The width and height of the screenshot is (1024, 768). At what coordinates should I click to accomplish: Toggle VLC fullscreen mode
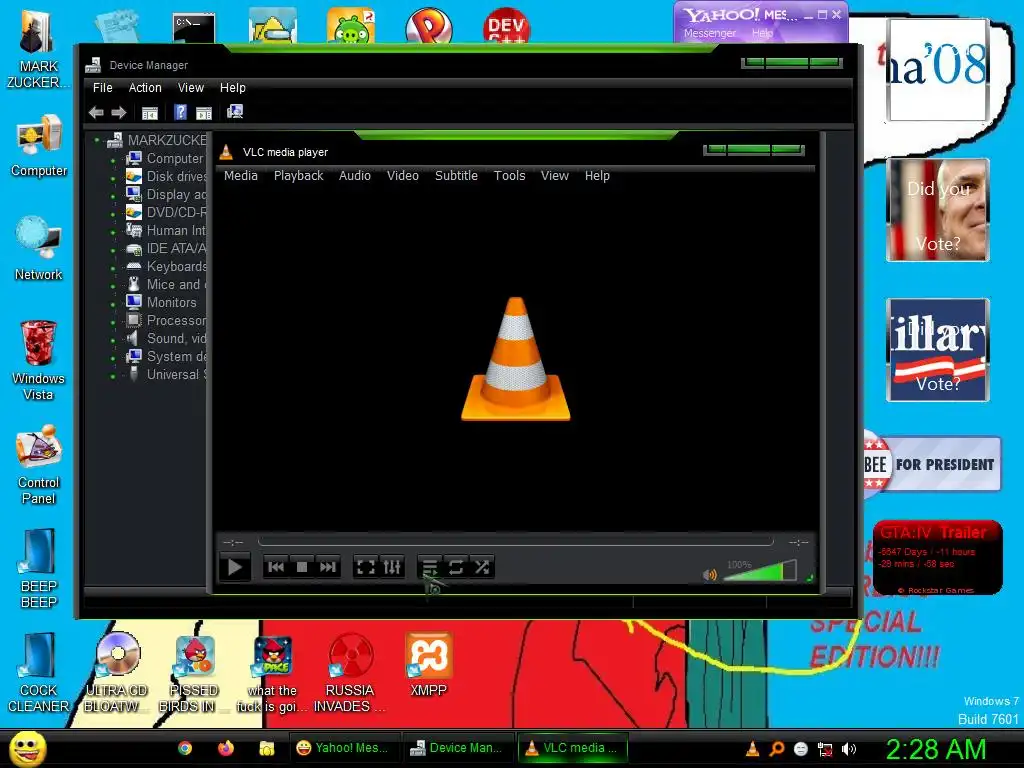(366, 567)
